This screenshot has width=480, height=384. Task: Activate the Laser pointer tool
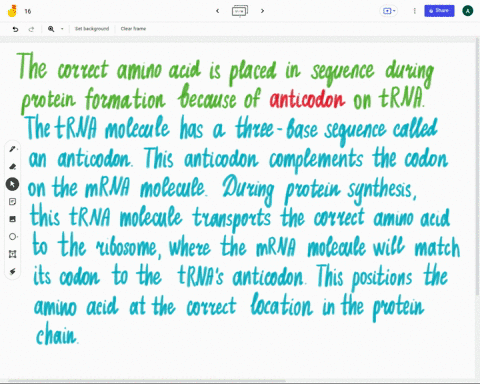(x=12, y=272)
